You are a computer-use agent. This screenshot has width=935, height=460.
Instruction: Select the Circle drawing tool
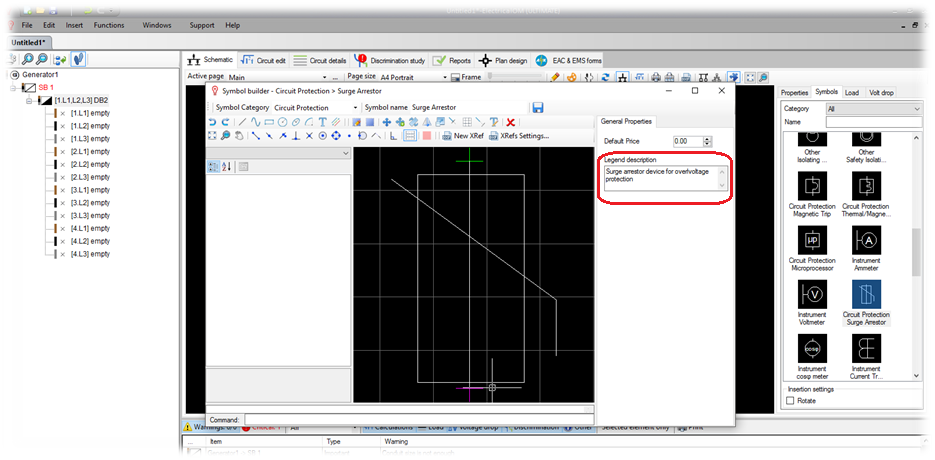pos(282,122)
